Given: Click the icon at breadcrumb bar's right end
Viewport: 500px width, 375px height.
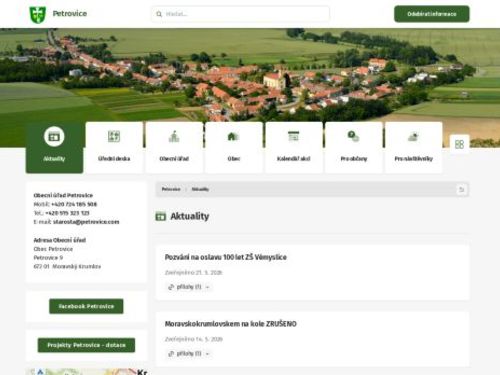Looking at the screenshot, I should (462, 190).
